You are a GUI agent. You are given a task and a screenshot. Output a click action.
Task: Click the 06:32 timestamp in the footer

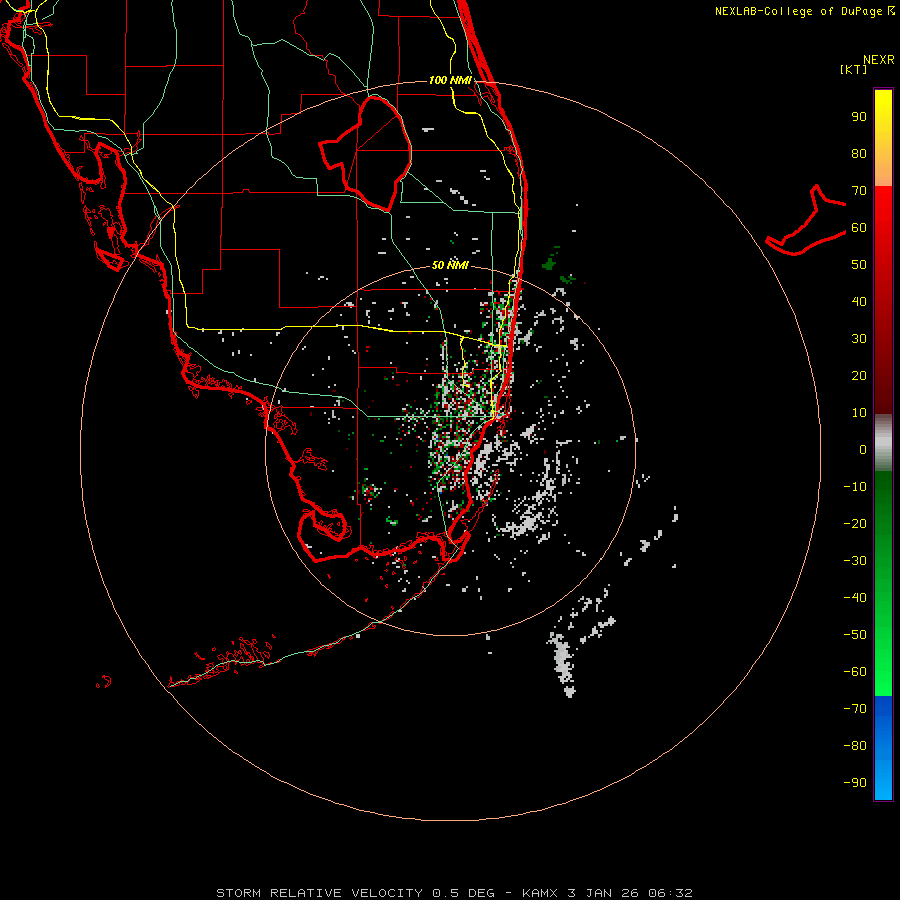click(670, 893)
